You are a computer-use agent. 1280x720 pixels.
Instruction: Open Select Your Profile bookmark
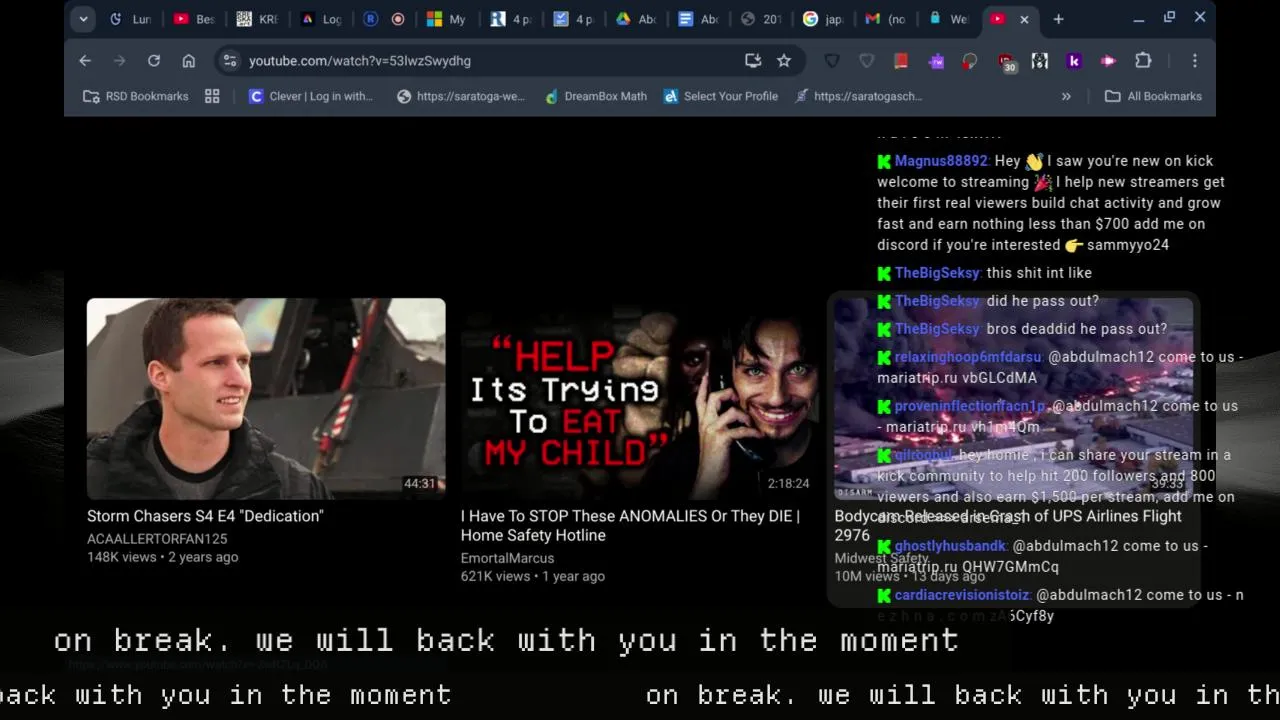(x=720, y=96)
